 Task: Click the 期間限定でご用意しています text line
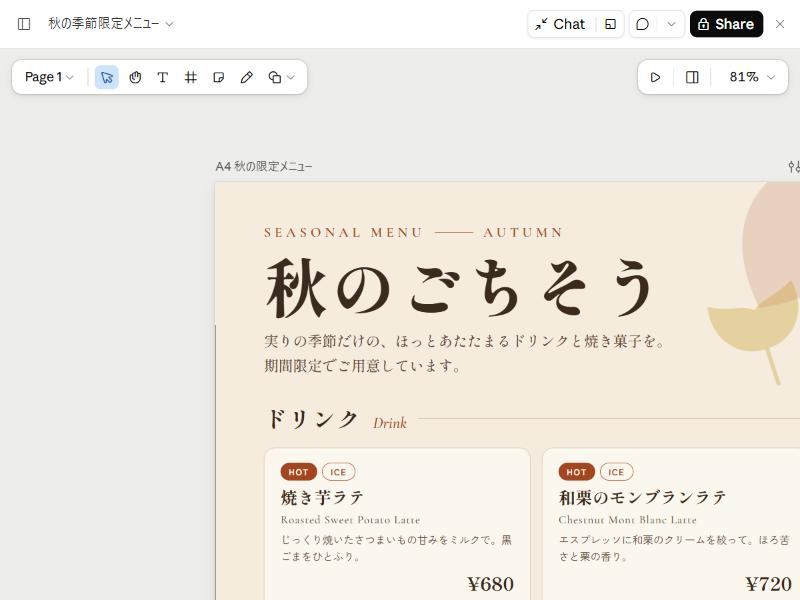pos(363,365)
